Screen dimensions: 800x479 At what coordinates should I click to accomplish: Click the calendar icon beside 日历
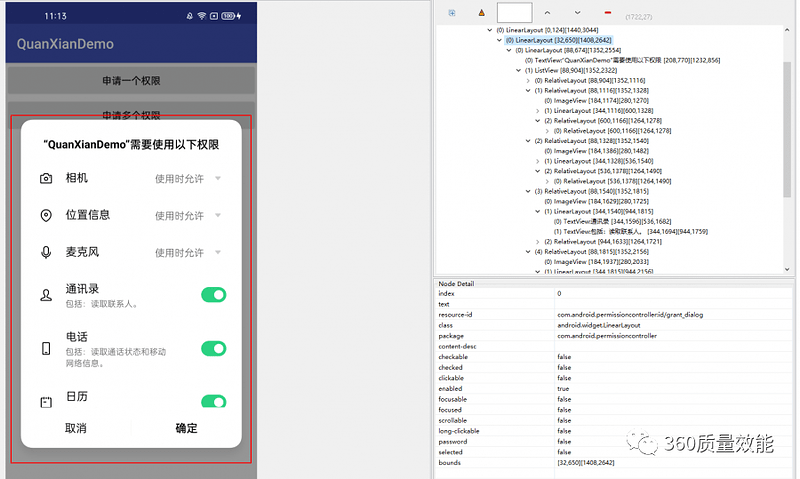(46, 402)
